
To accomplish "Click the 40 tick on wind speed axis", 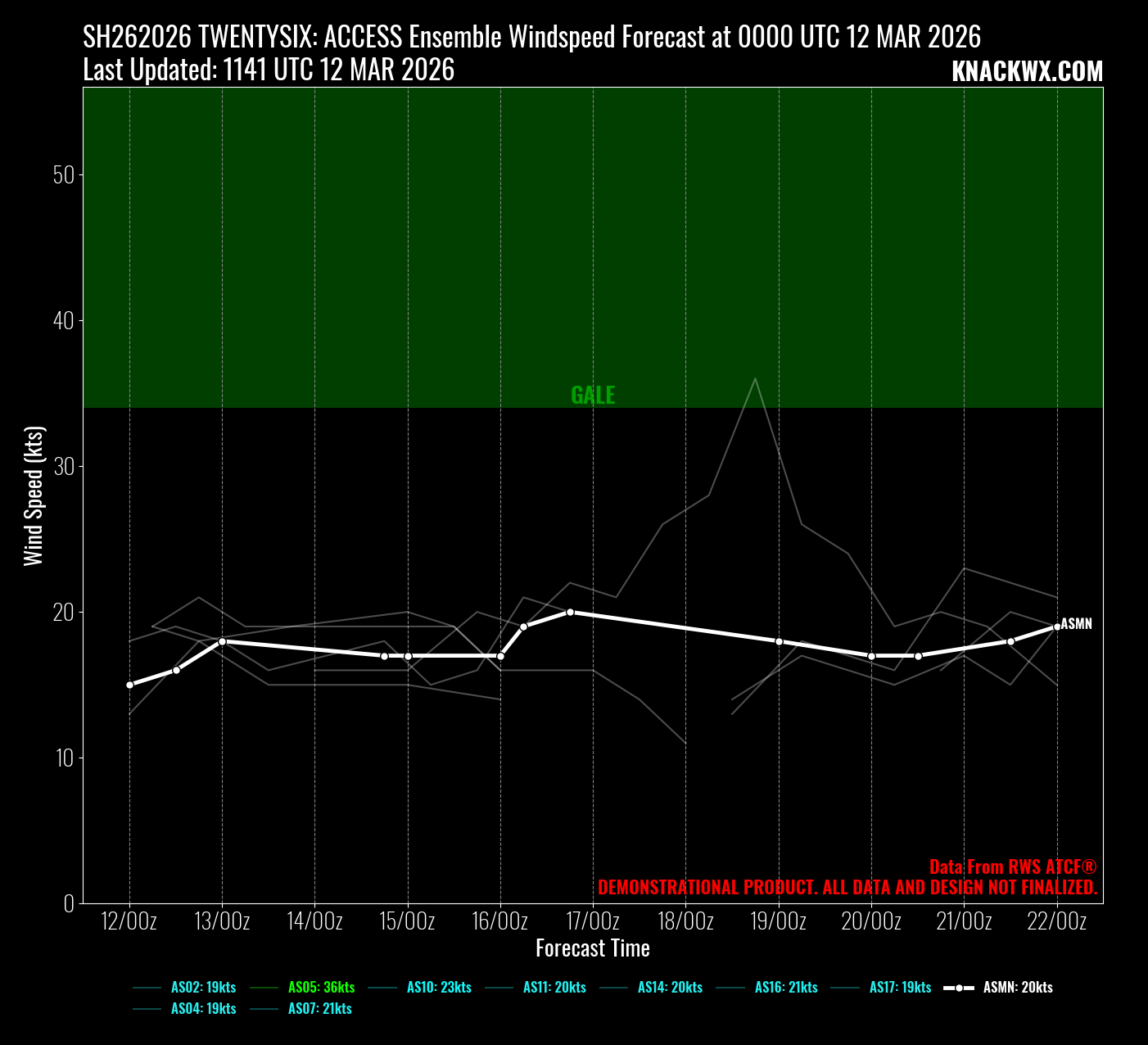I will coord(63,321).
